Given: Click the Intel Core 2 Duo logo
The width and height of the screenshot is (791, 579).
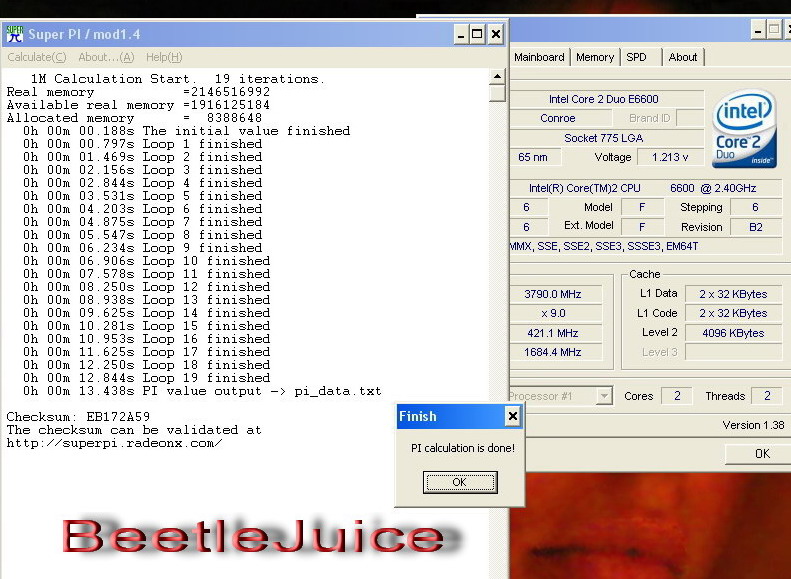Looking at the screenshot, I should [x=744, y=129].
